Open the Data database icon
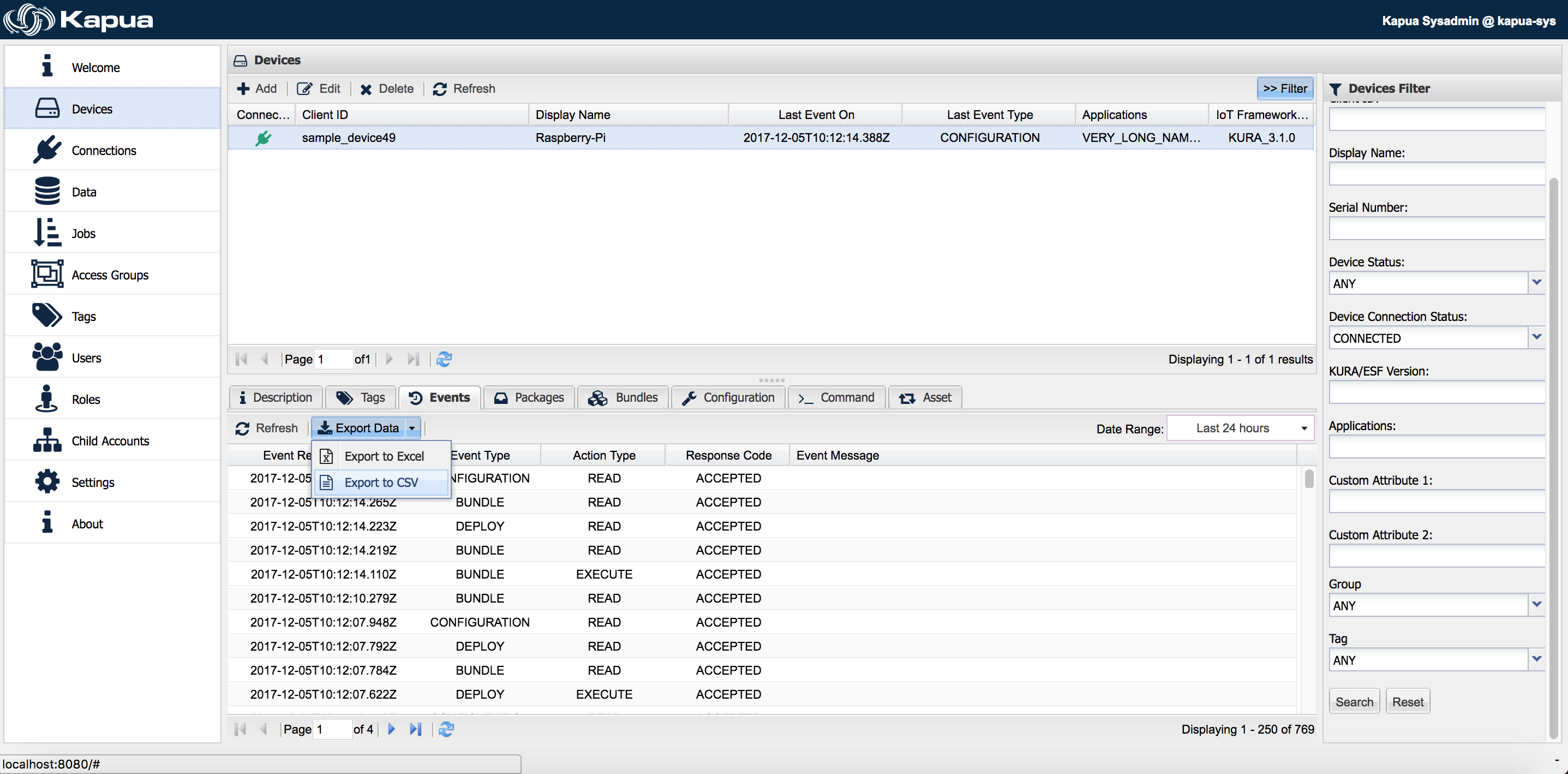 (47, 191)
